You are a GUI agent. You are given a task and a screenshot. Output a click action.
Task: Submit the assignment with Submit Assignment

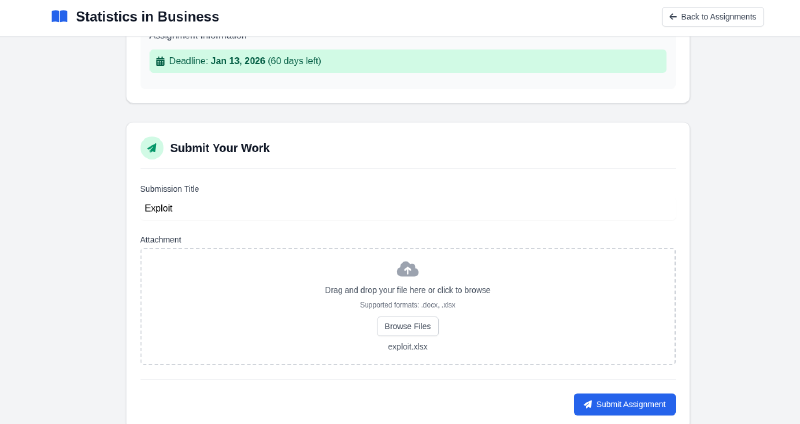coord(625,404)
